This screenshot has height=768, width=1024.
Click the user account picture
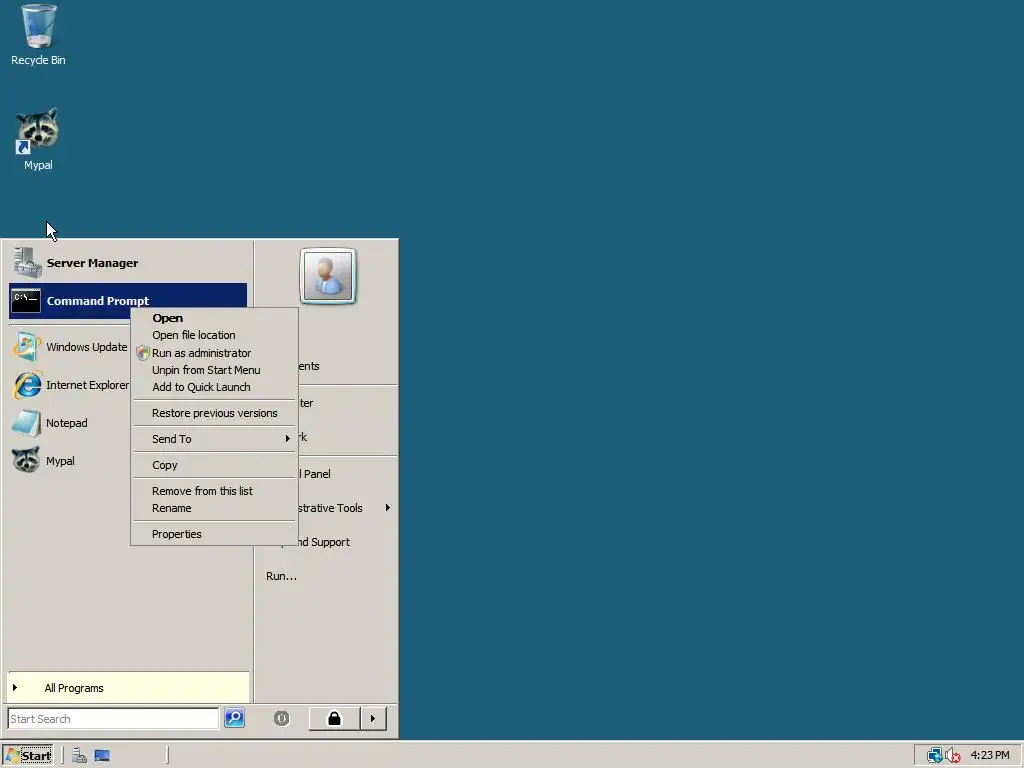[x=328, y=276]
